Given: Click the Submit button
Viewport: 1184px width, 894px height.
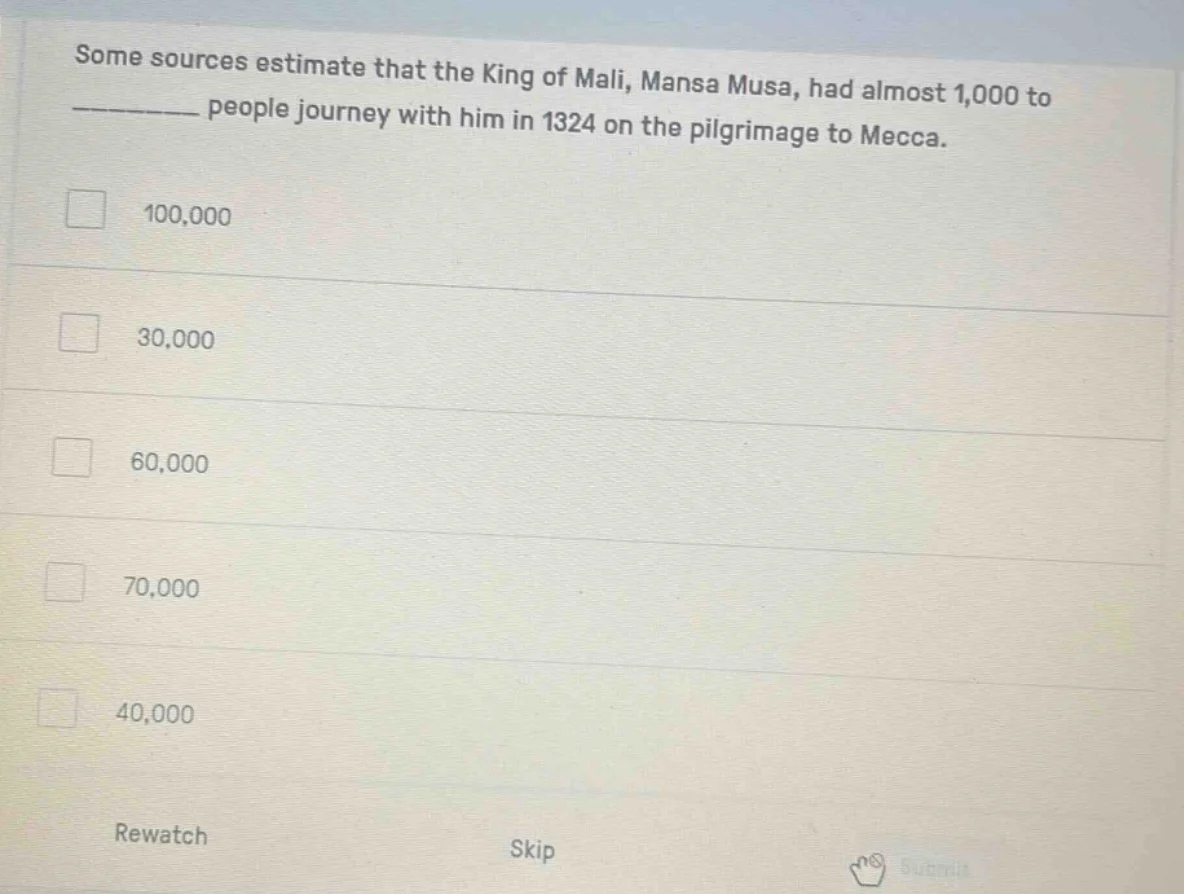Looking at the screenshot, I should [935, 868].
